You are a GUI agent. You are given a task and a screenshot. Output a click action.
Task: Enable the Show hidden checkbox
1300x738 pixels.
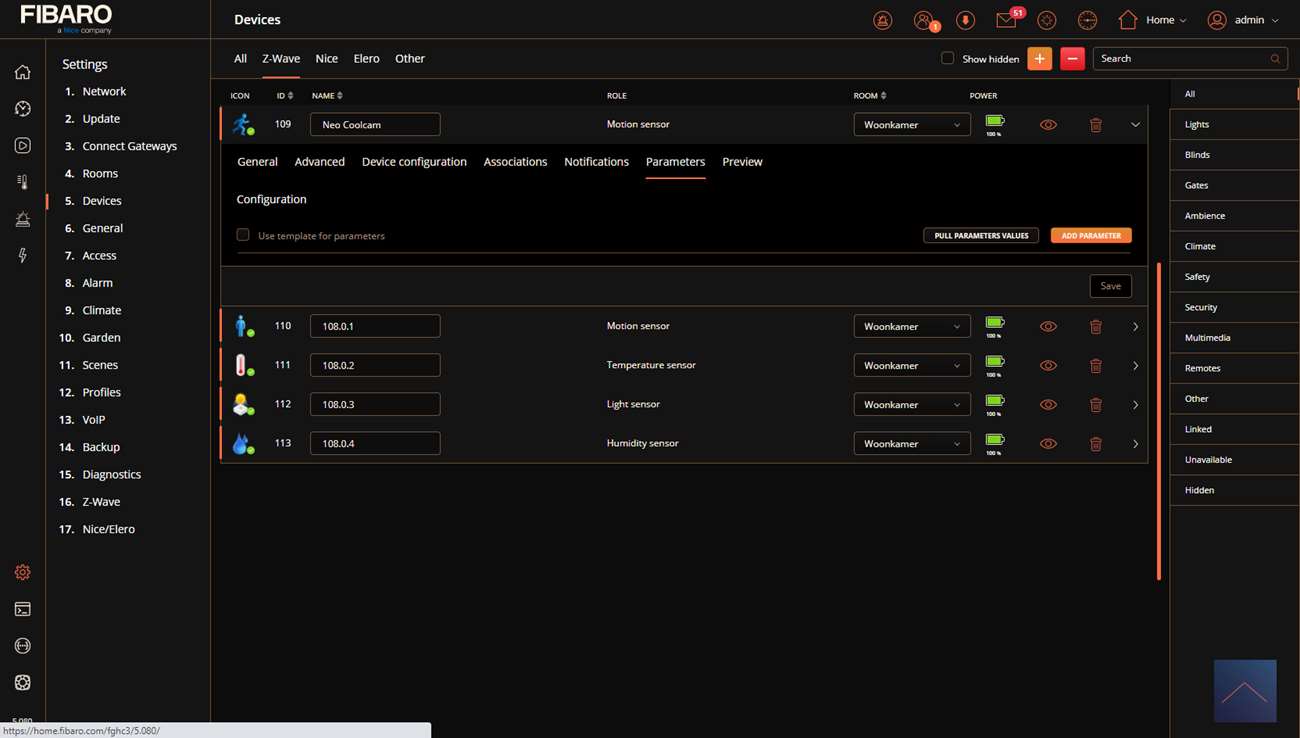[947, 58]
